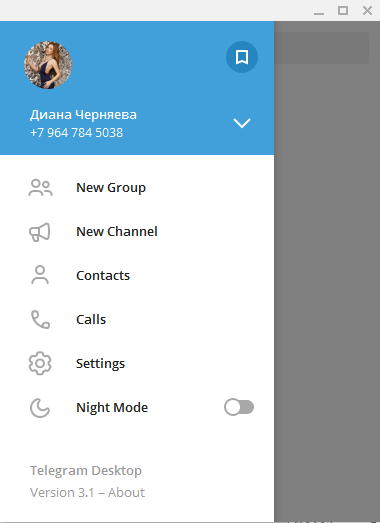The height and width of the screenshot is (523, 380).
Task: Maximize the Telegram window
Action: click(343, 10)
